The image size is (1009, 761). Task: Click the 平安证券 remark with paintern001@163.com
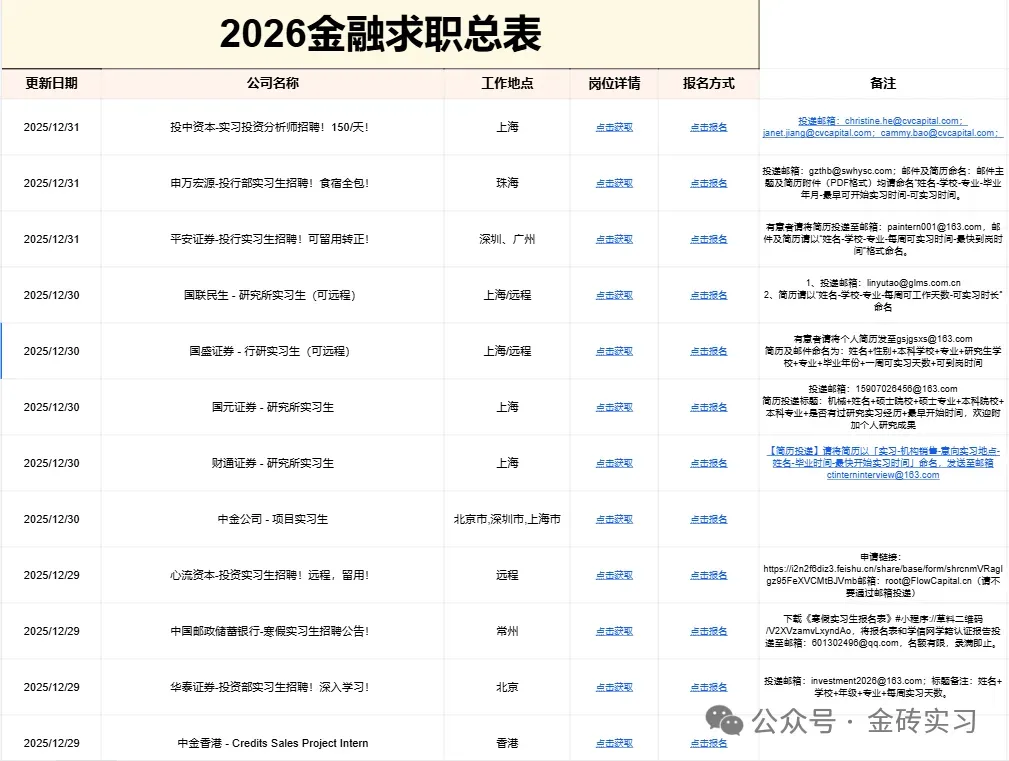(883, 239)
